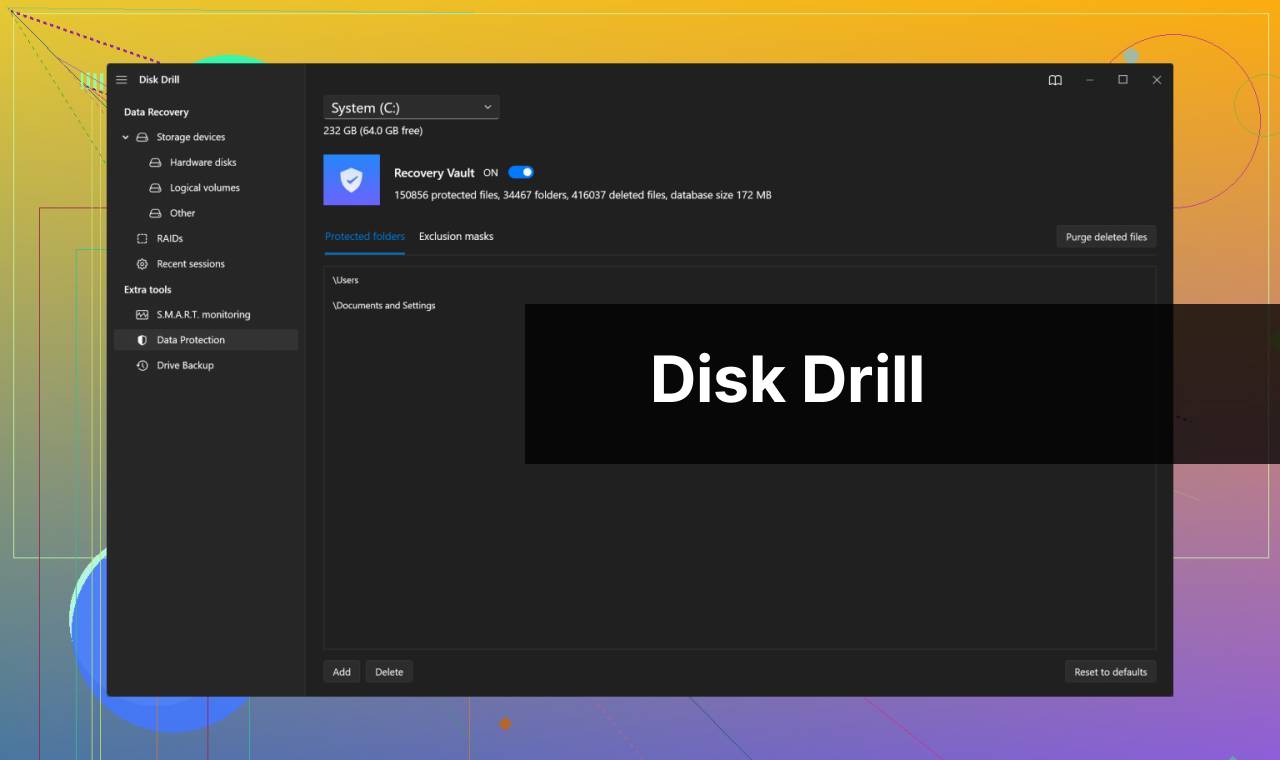1280x760 pixels.
Task: Click the S.M.A.R.T. monitoring chart icon
Action: coord(142,315)
